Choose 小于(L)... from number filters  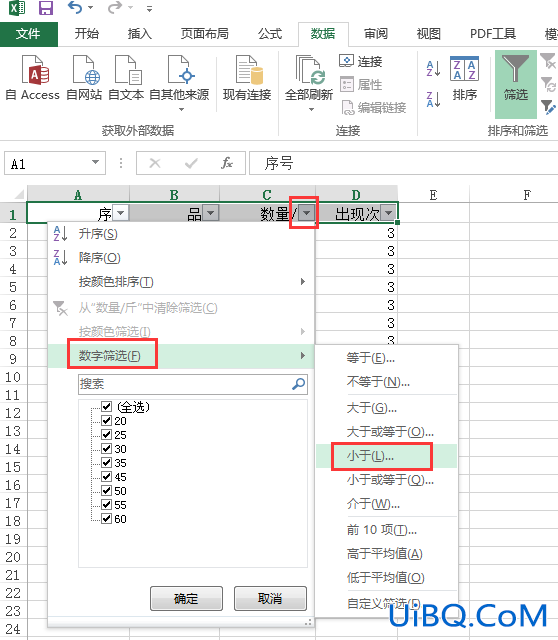coord(386,456)
